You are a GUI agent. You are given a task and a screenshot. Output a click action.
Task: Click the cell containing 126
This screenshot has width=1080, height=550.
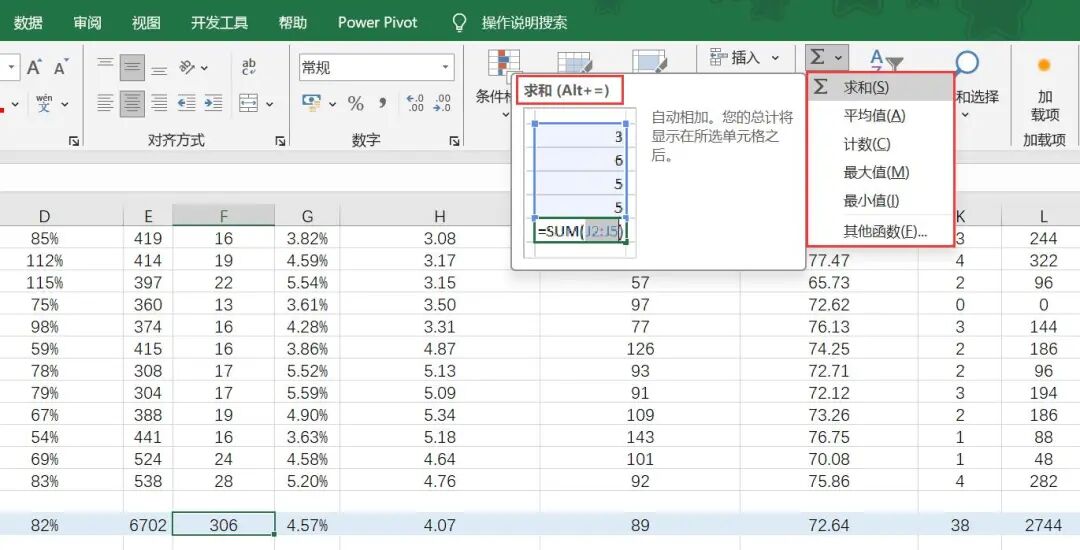[x=640, y=349]
